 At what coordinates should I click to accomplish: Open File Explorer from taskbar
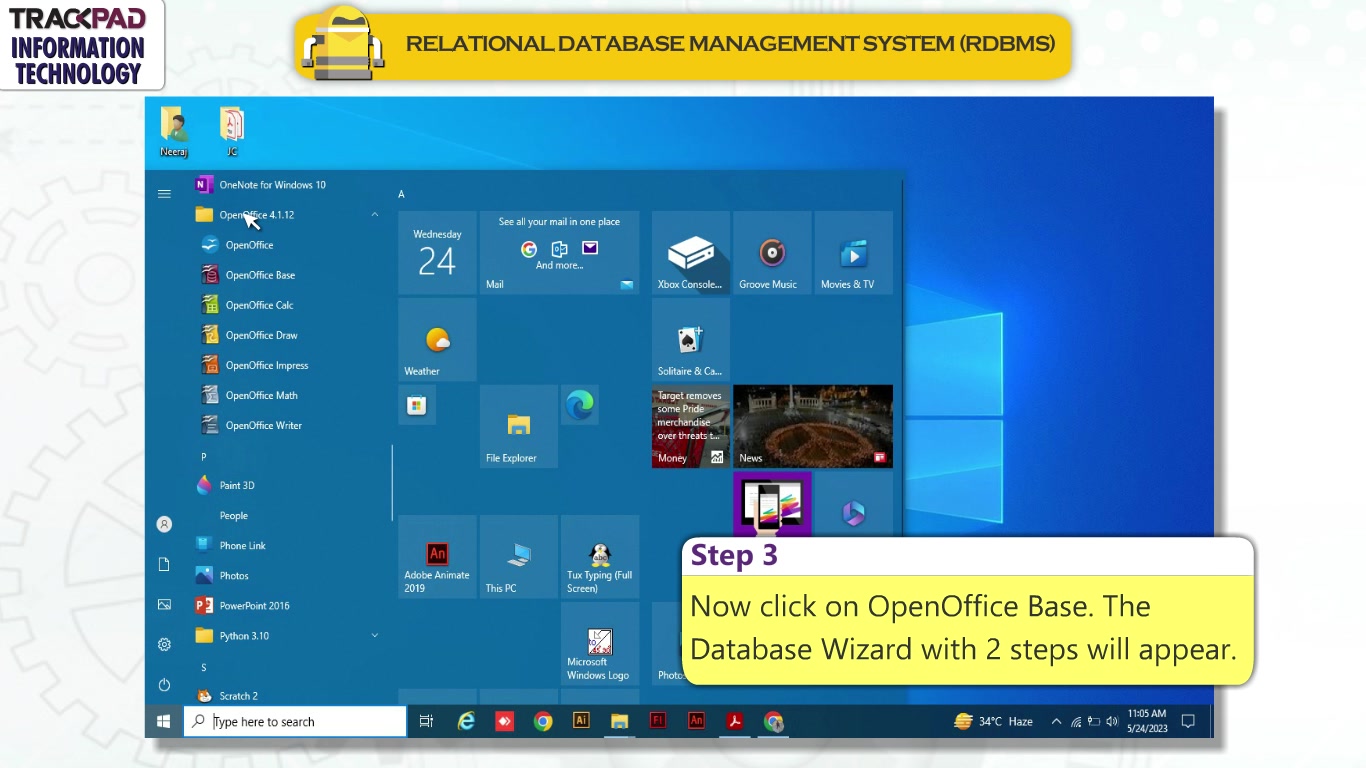pyautogui.click(x=619, y=721)
